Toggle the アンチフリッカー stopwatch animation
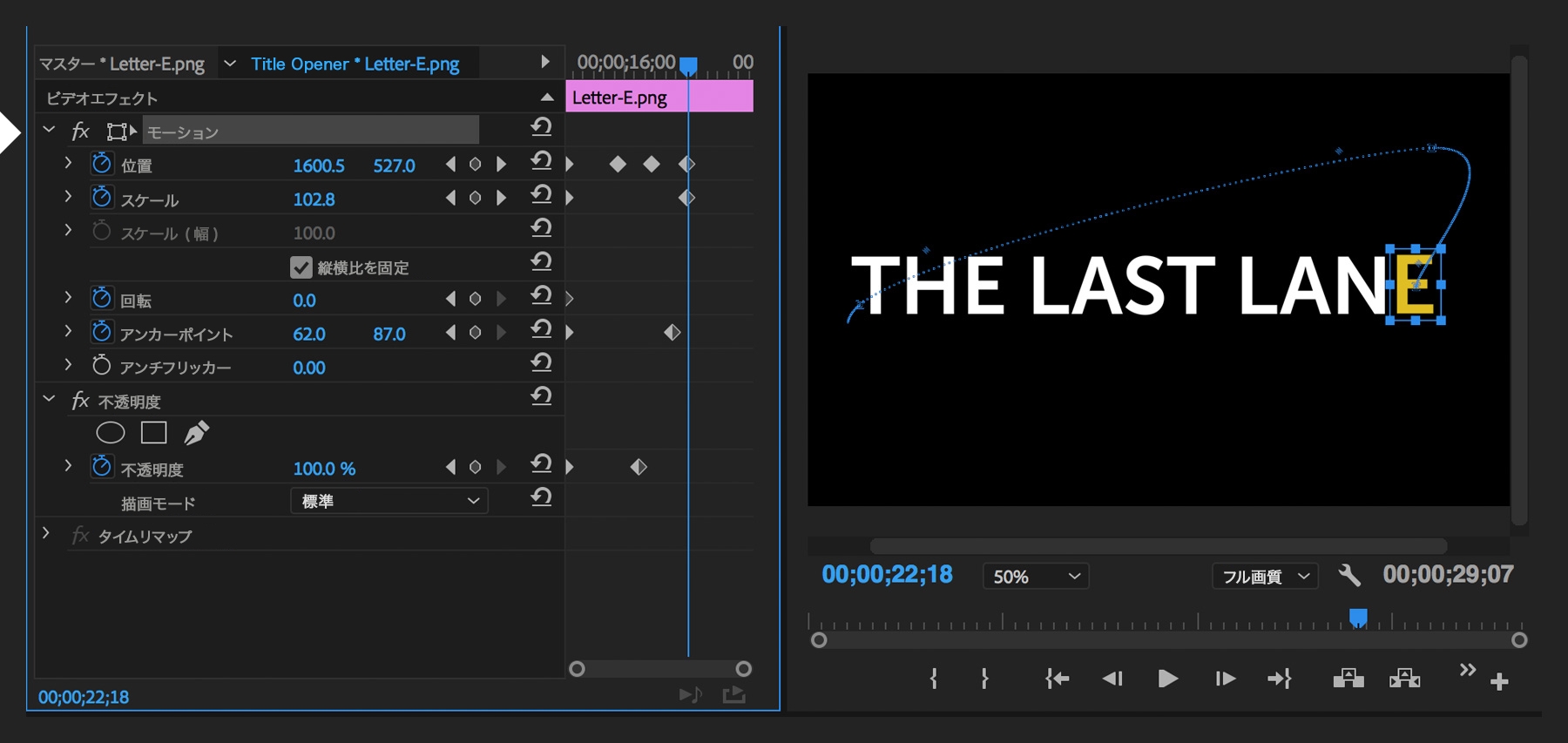Image resolution: width=1568 pixels, height=743 pixels. coord(102,365)
